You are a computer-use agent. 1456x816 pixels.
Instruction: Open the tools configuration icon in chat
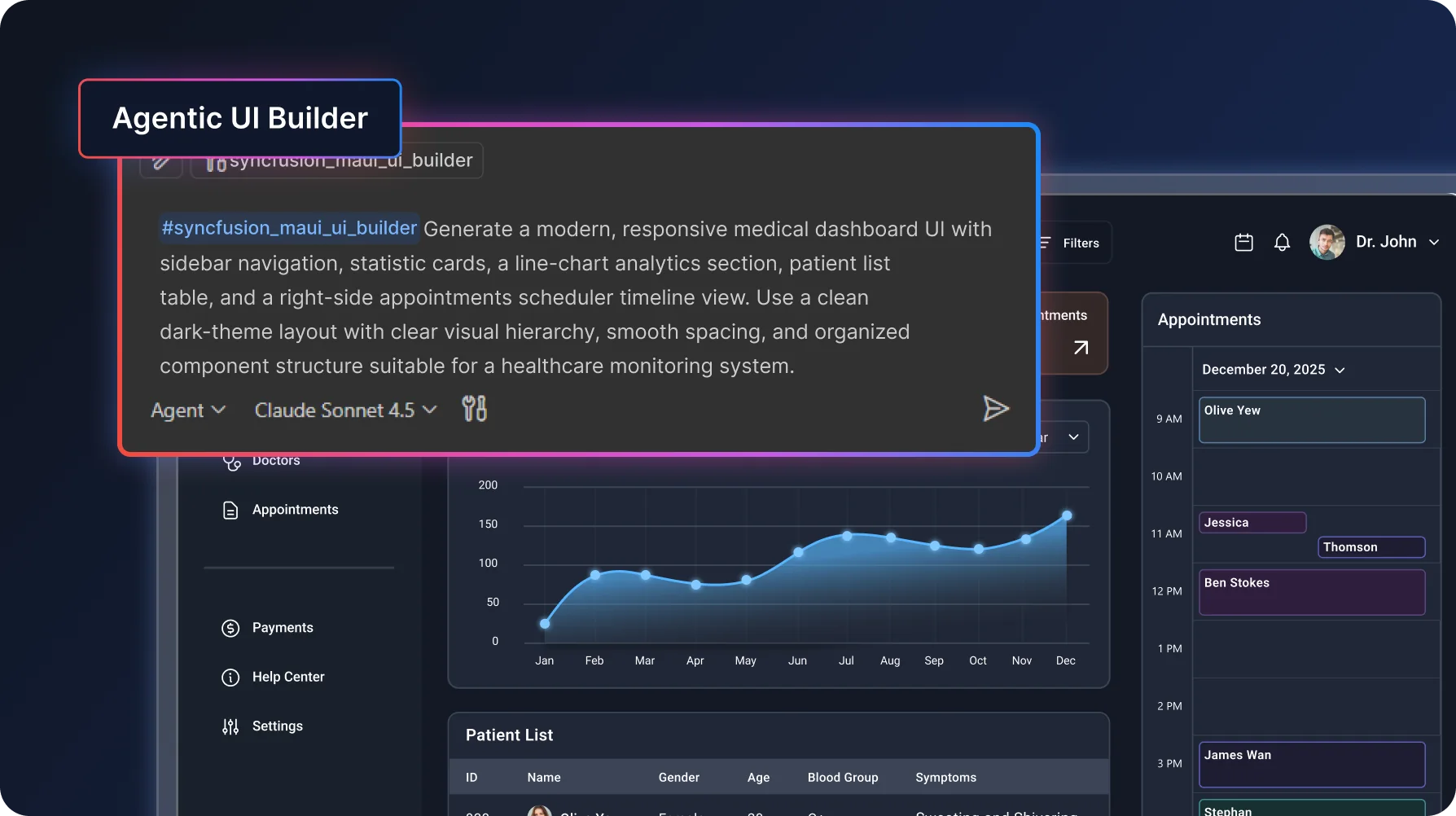click(474, 408)
